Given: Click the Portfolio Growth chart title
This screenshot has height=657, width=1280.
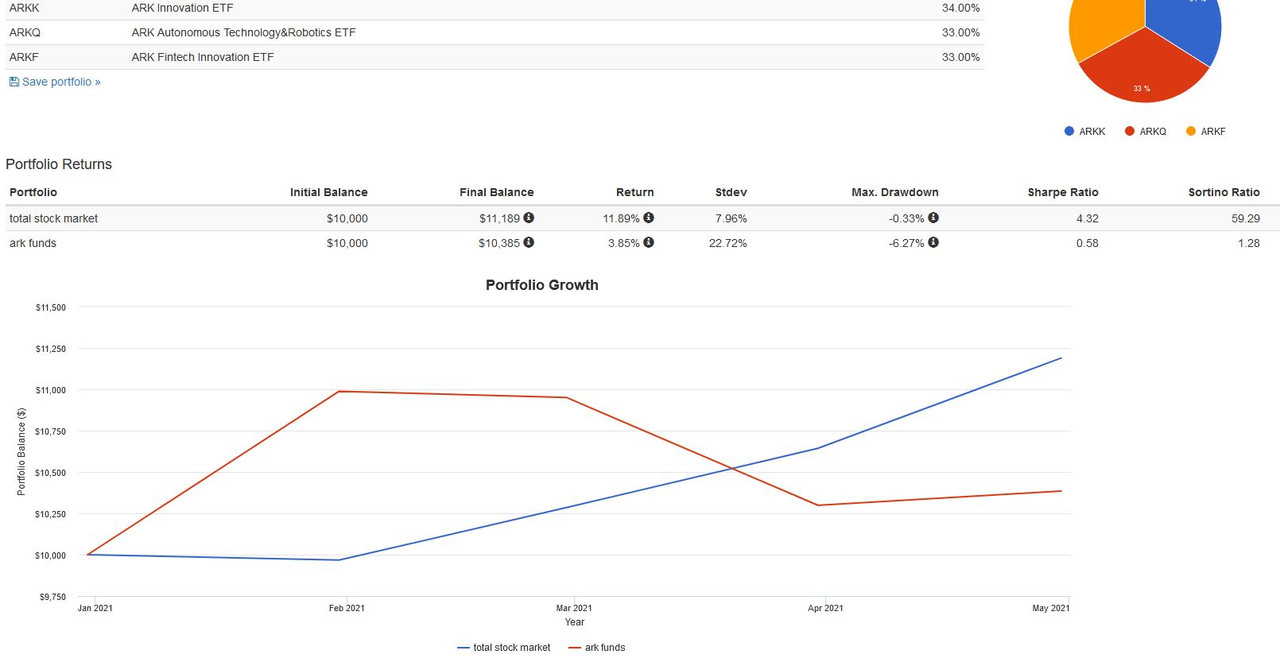Looking at the screenshot, I should pos(542,285).
